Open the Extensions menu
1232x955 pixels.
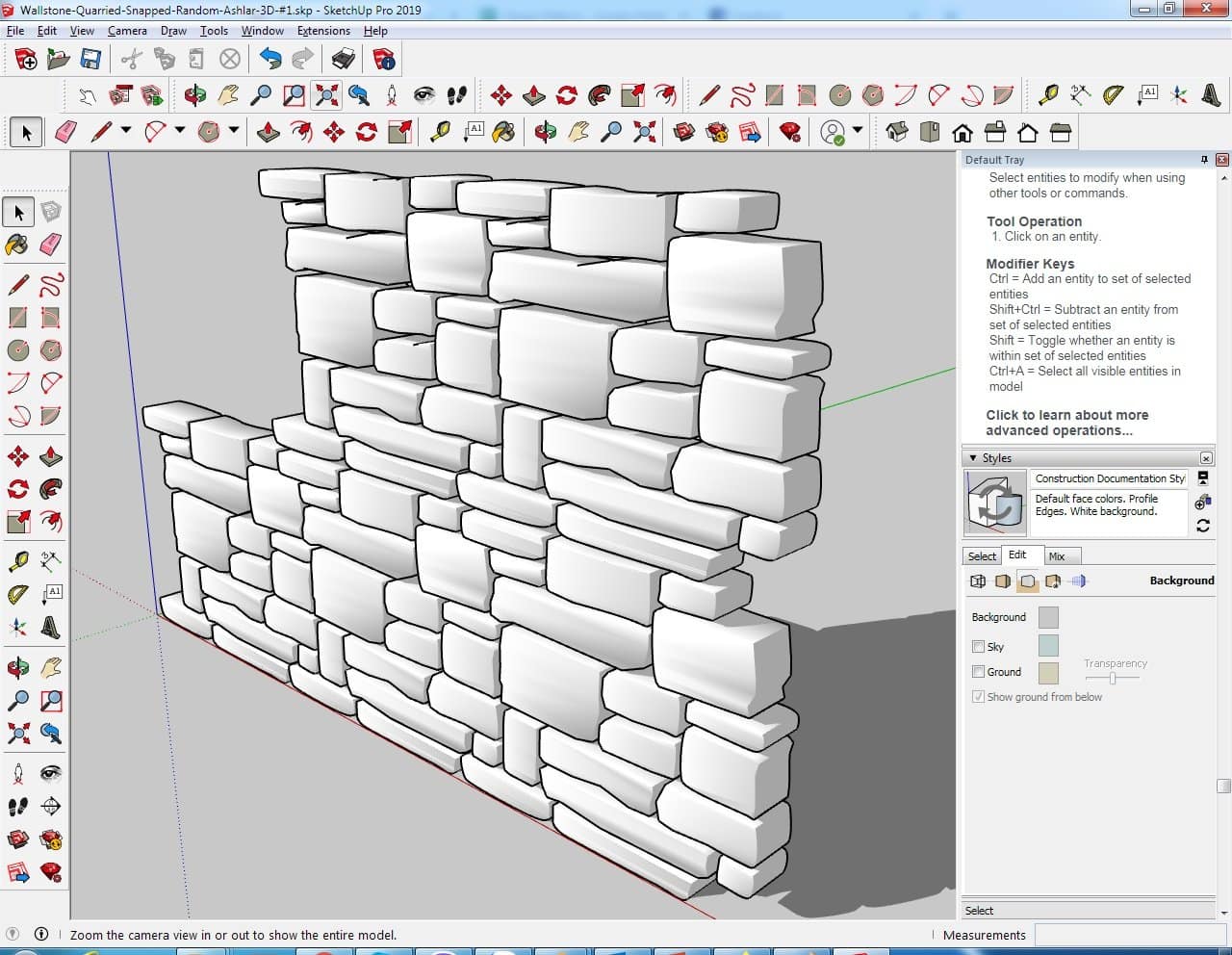click(x=323, y=31)
